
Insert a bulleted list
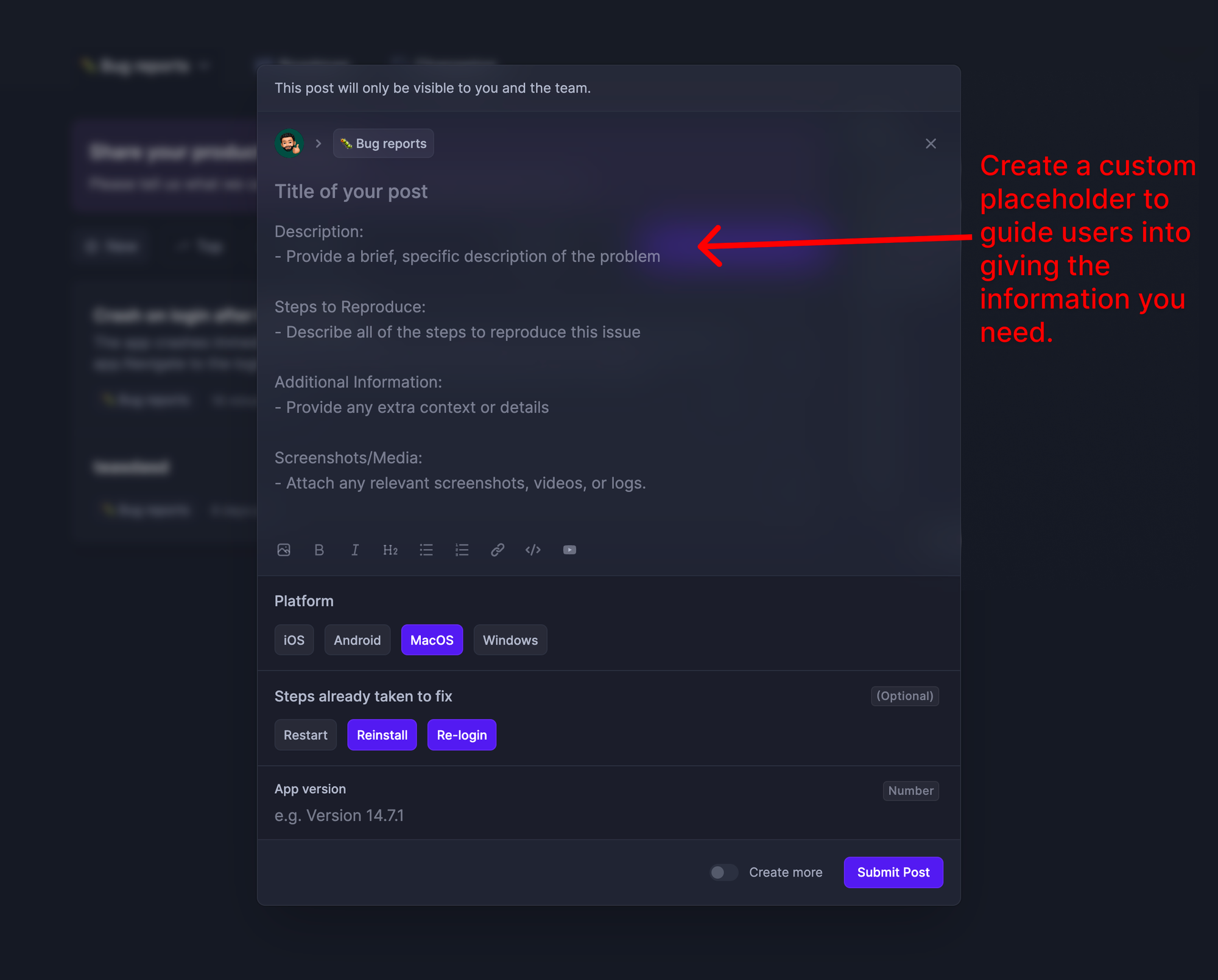click(x=426, y=550)
